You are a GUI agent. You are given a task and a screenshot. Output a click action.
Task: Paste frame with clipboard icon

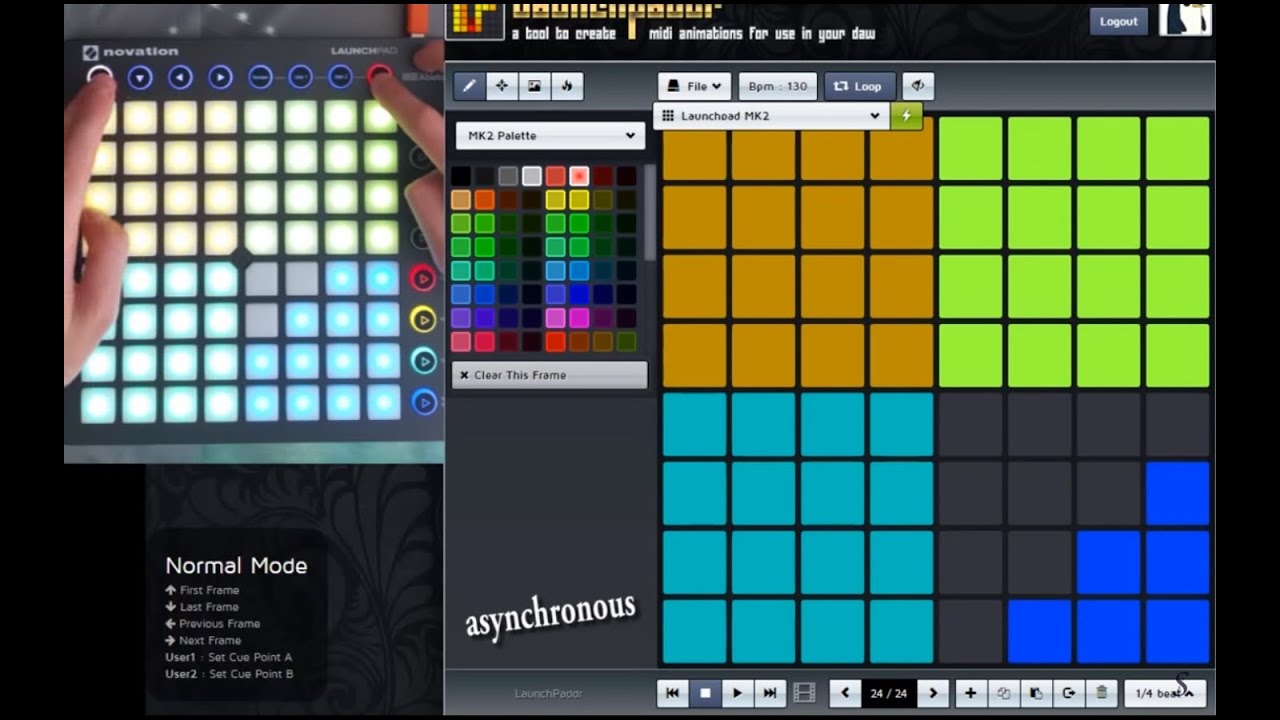point(1036,693)
